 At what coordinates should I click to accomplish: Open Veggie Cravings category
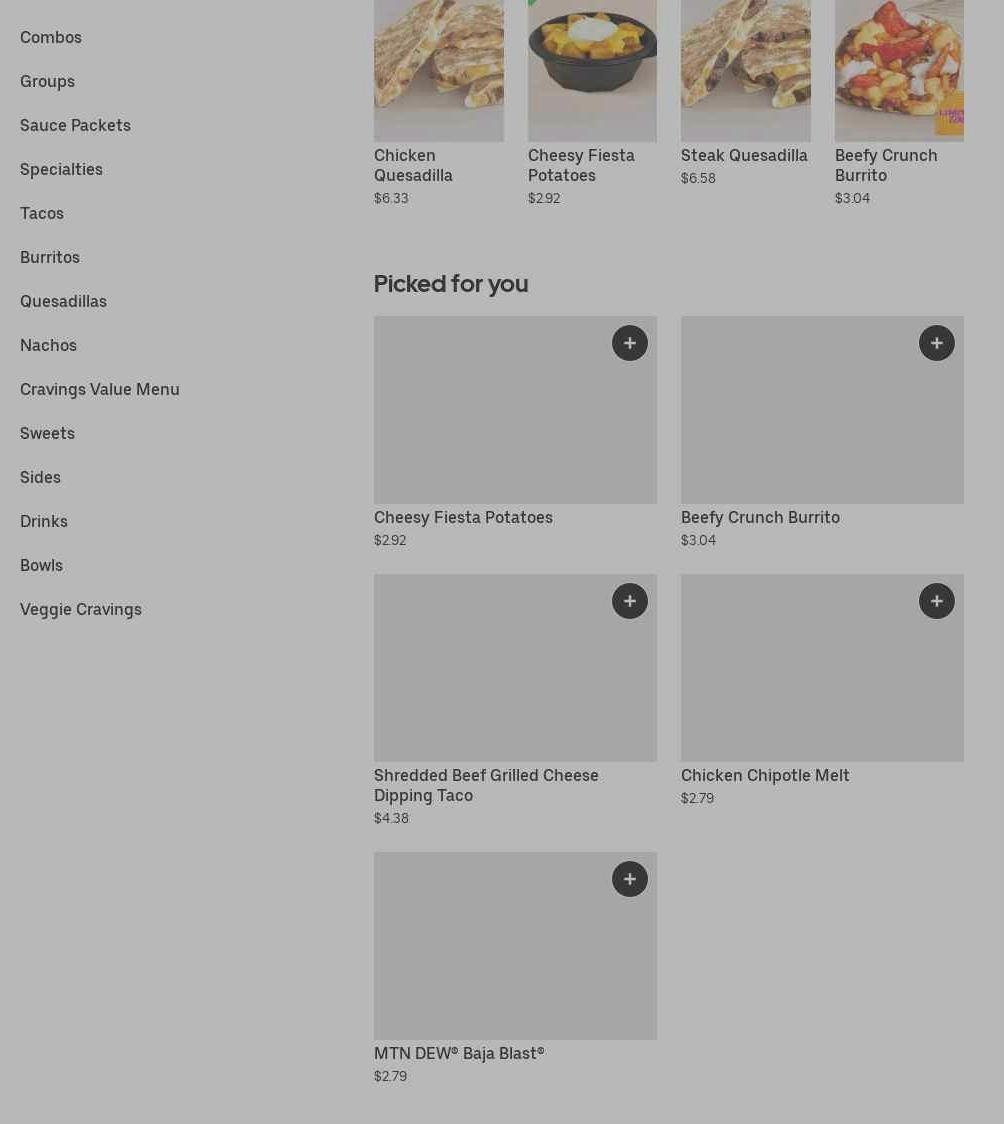(81, 609)
